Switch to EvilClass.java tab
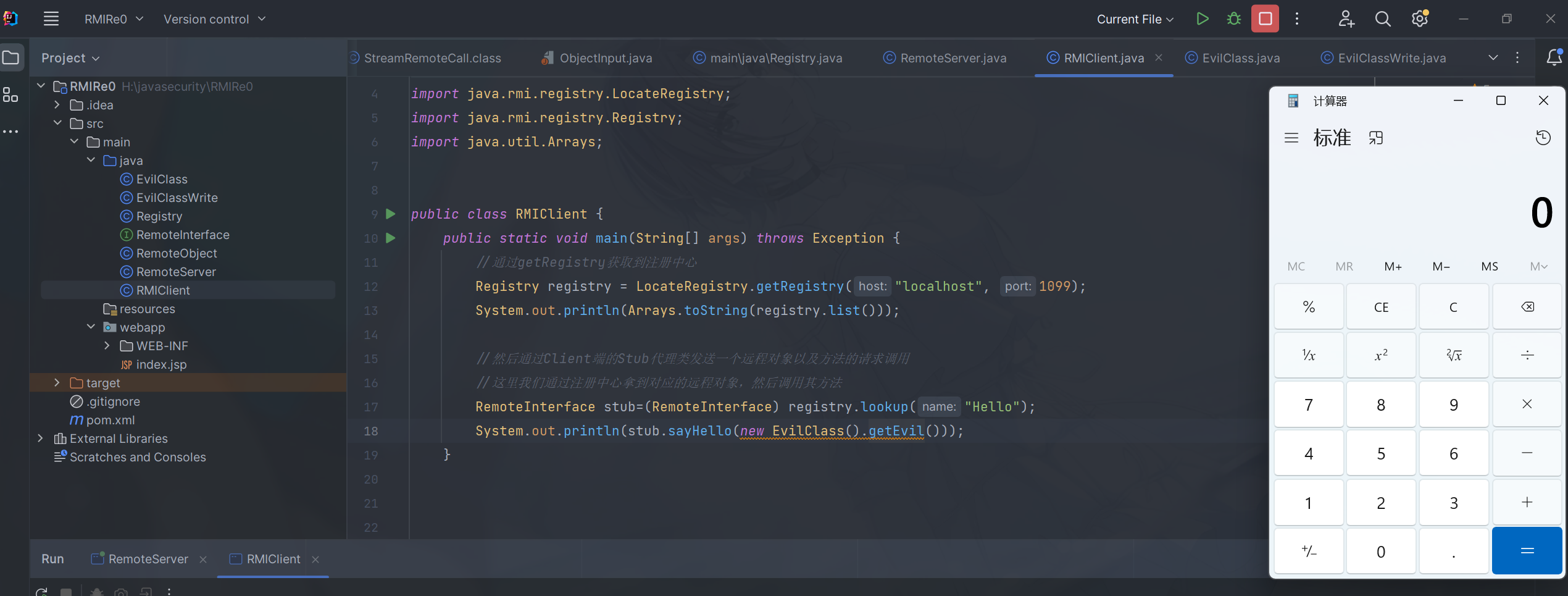 (1233, 58)
